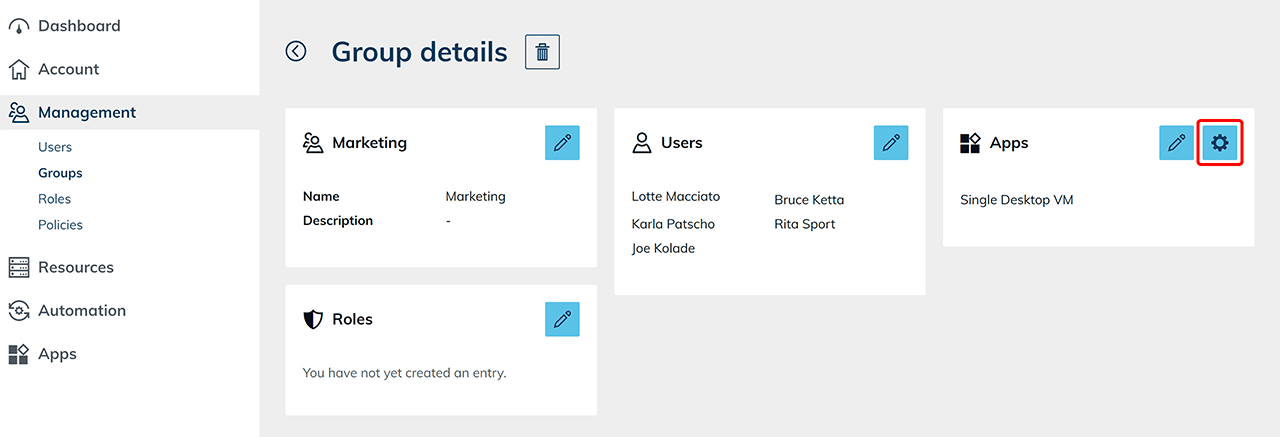Open the Apps section in sidebar
The width and height of the screenshot is (1280, 437).
click(57, 354)
